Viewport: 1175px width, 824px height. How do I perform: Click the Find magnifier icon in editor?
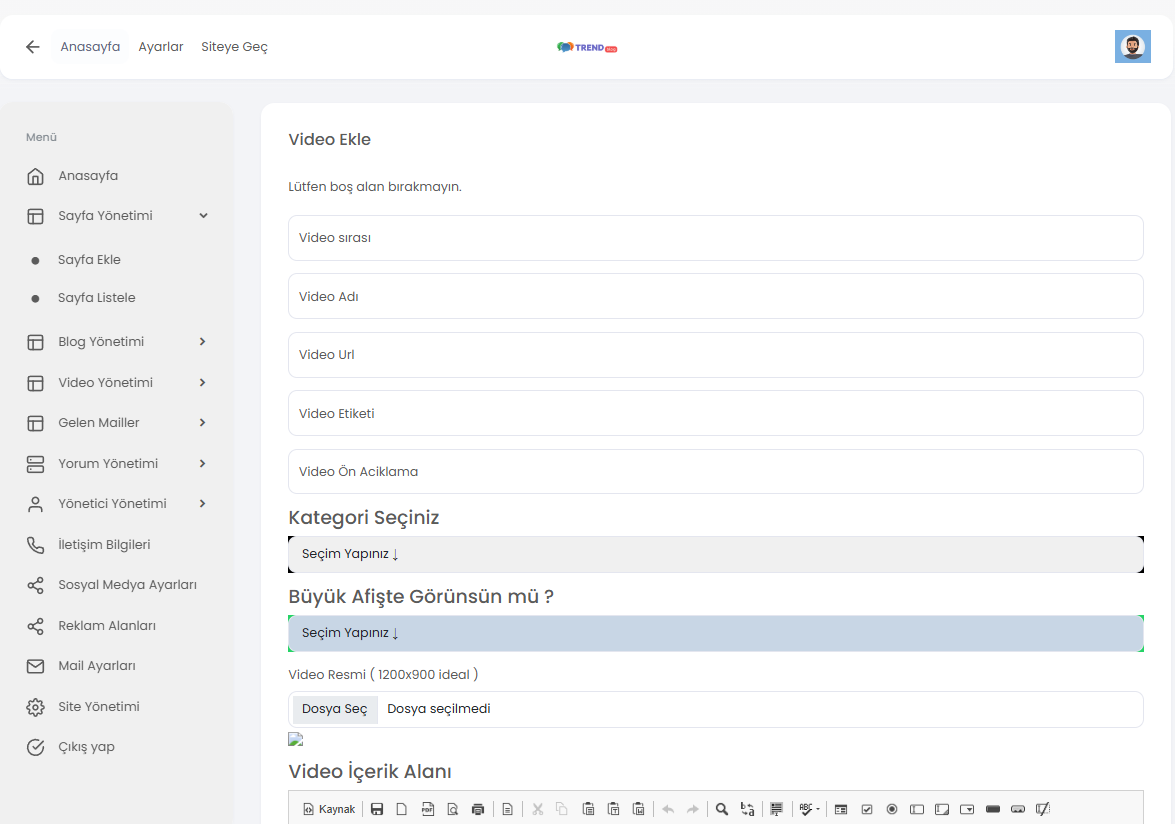pyautogui.click(x=722, y=809)
